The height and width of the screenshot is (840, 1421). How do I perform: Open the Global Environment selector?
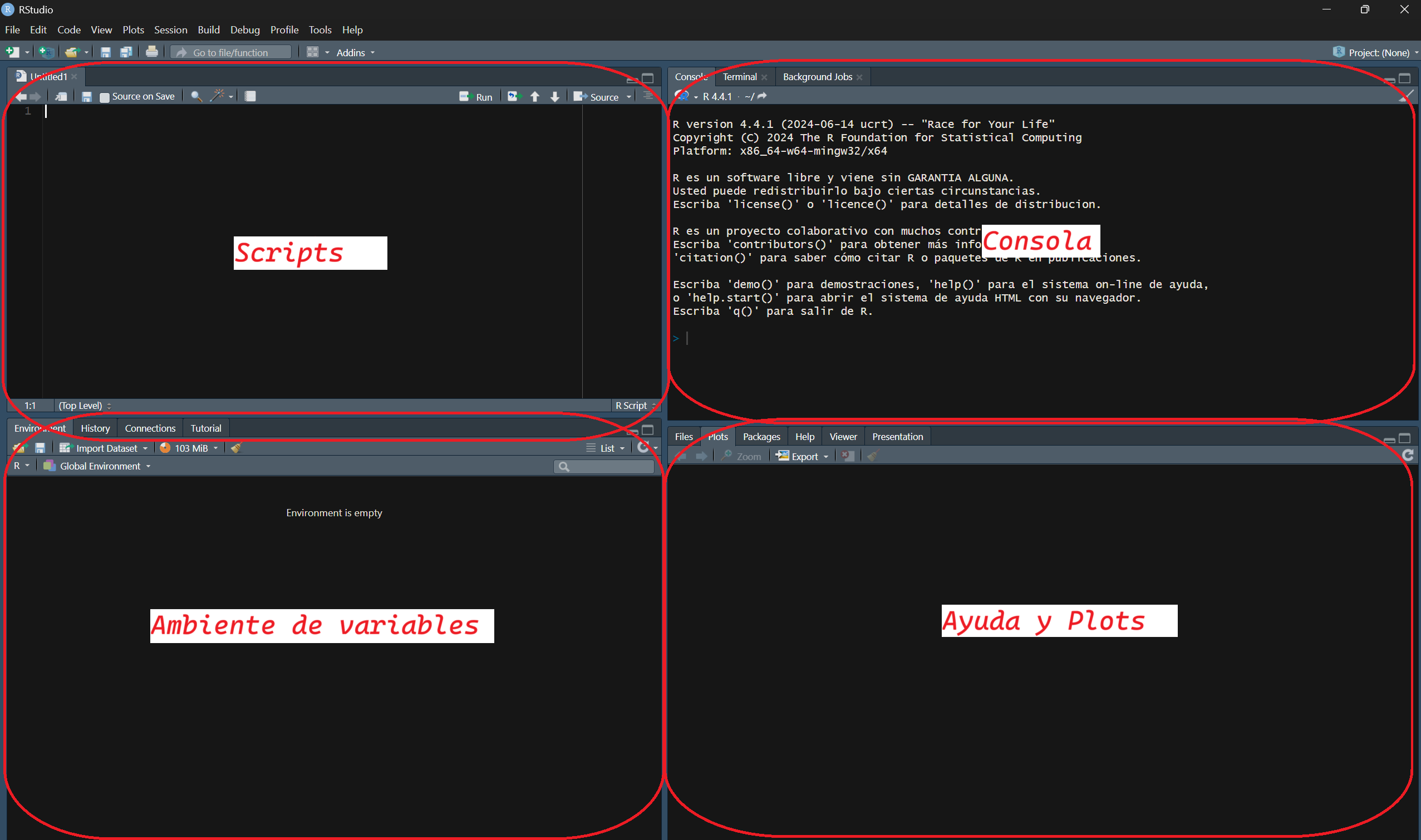point(97,466)
